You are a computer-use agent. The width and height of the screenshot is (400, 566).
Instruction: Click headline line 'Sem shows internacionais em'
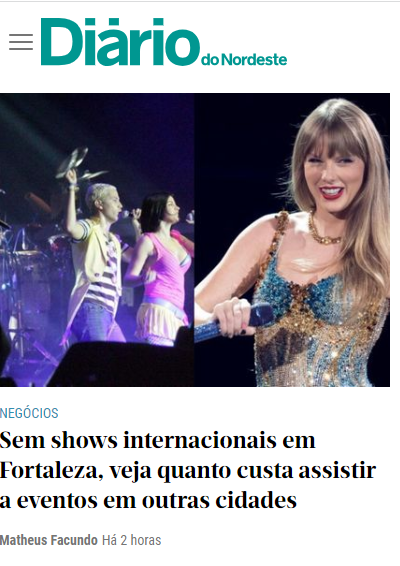click(158, 440)
